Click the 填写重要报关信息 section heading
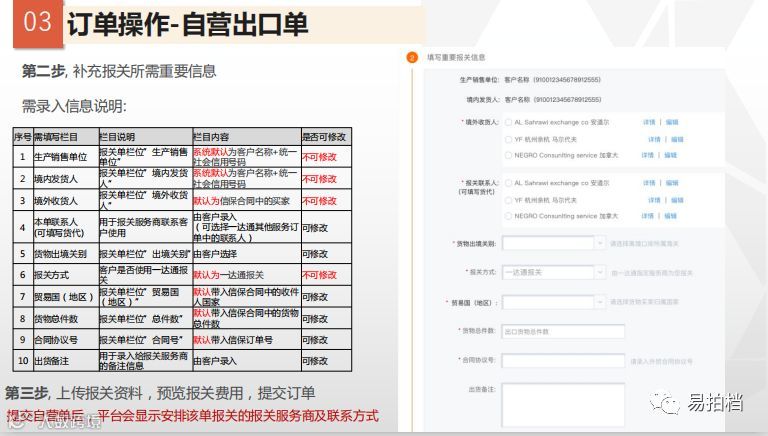This screenshot has width=768, height=436. click(x=456, y=58)
